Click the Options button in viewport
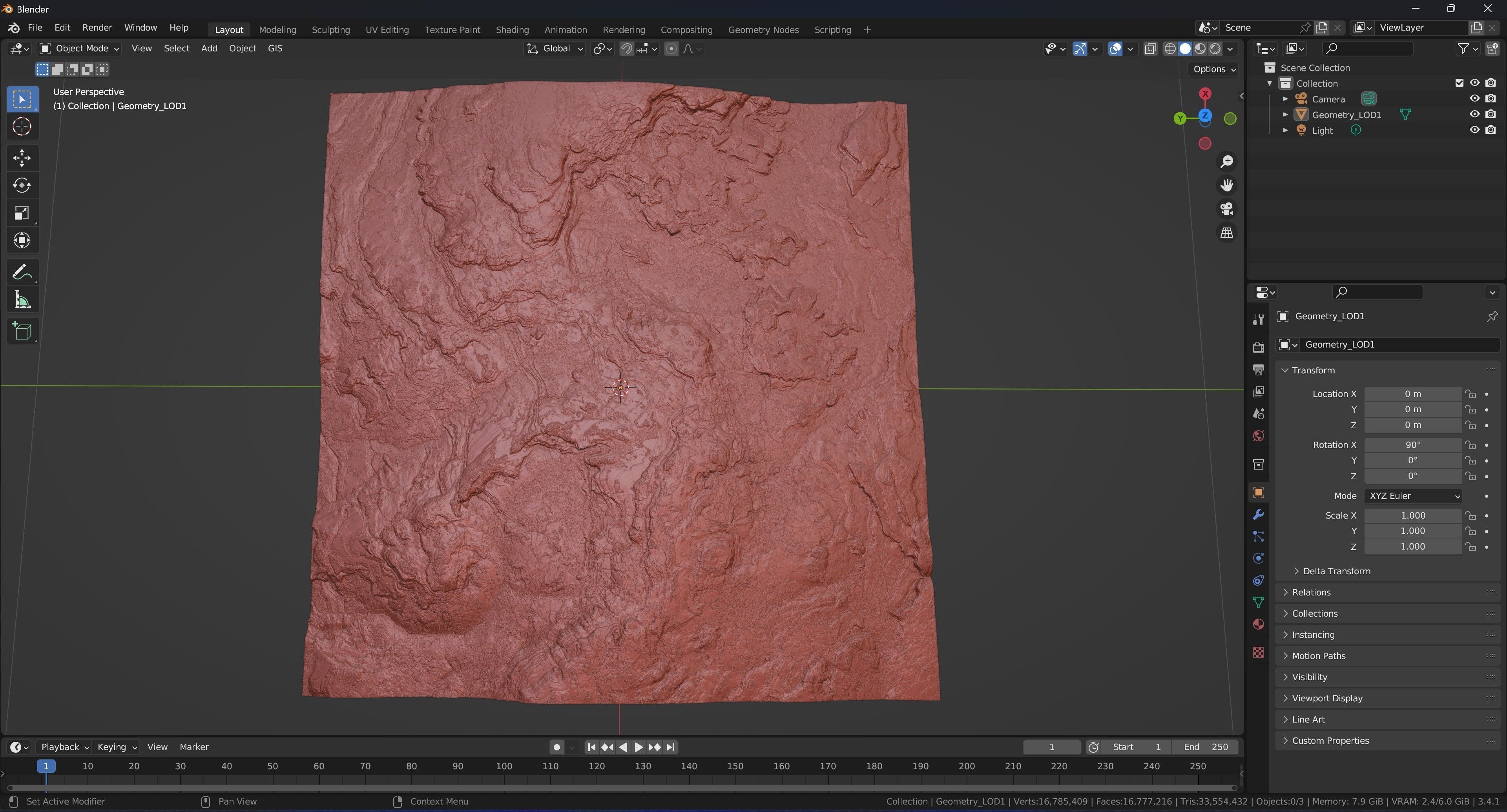 [1214, 69]
